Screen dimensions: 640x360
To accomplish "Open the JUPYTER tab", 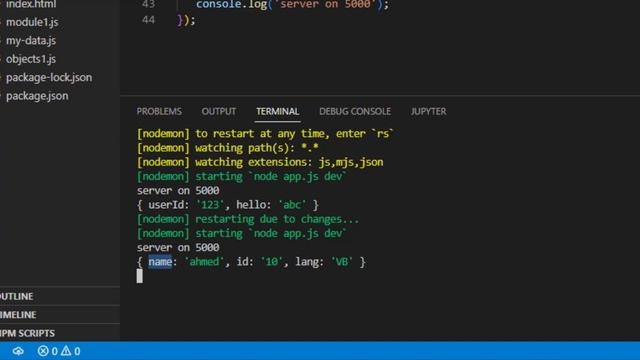I will point(428,111).
